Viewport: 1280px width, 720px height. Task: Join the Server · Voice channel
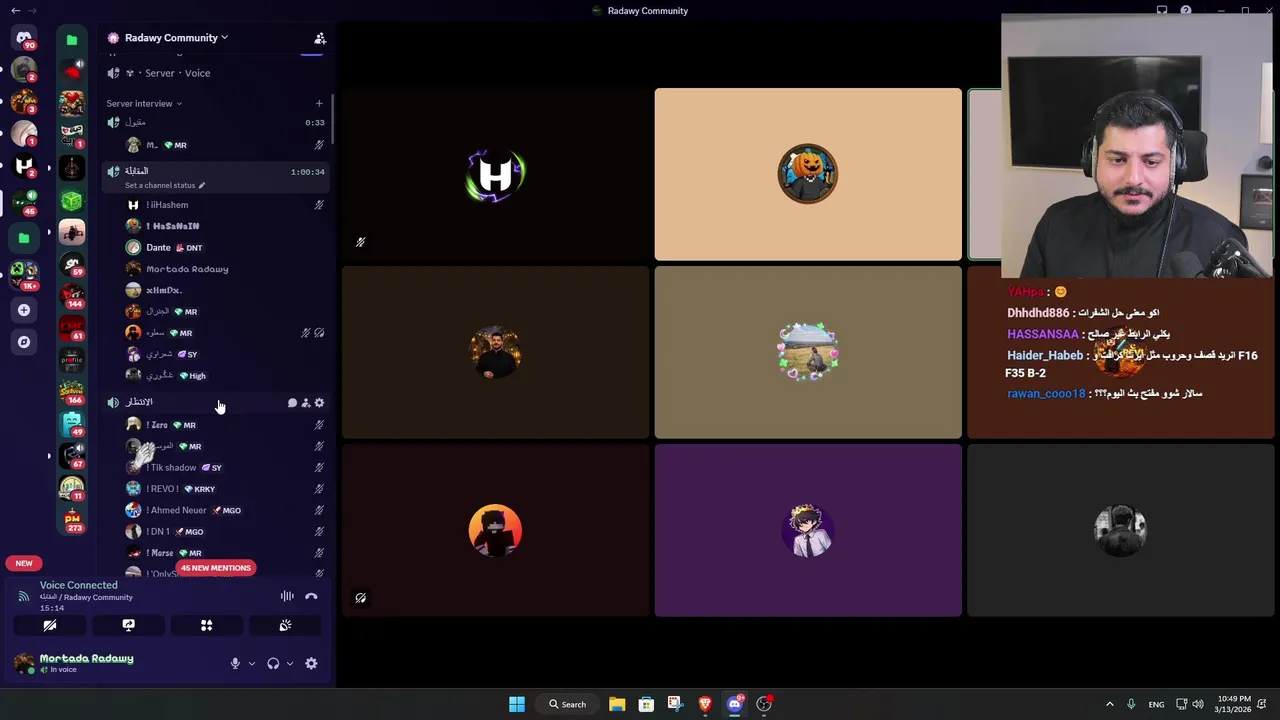216,73
